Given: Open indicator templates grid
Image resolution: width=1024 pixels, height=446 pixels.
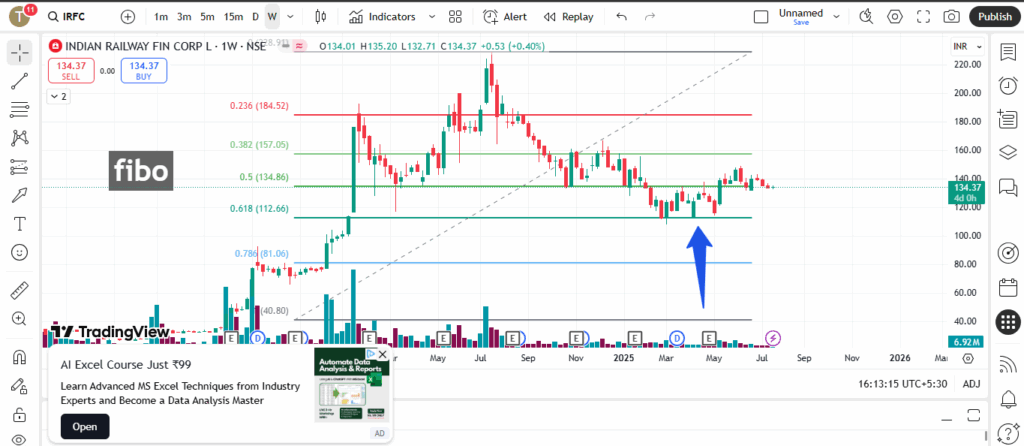Looking at the screenshot, I should pyautogui.click(x=455, y=17).
